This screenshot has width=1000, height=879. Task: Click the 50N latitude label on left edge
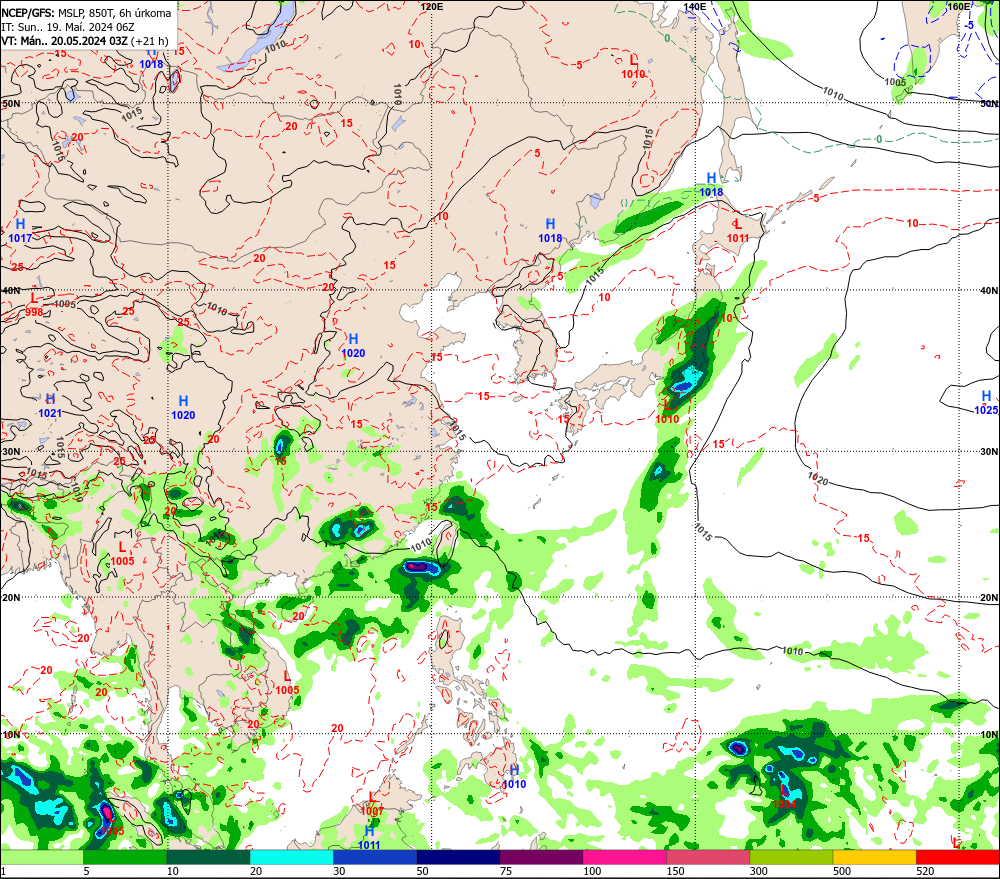[11, 103]
